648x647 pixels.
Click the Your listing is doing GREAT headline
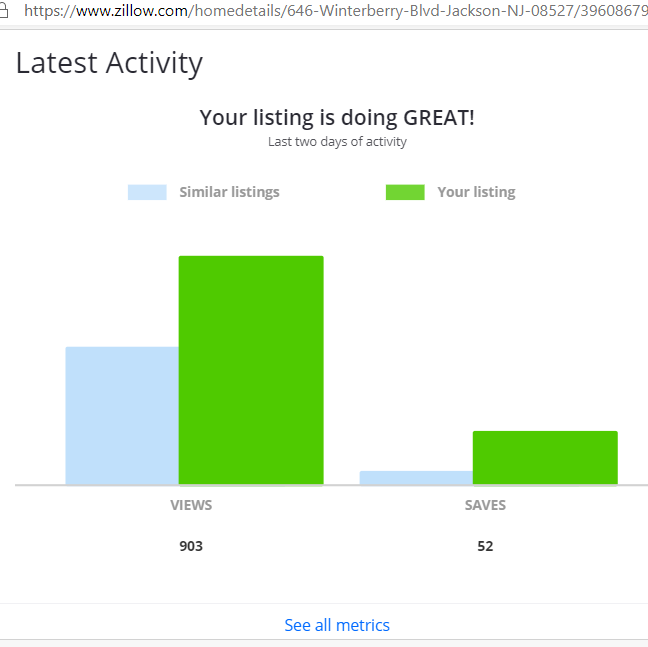point(337,117)
